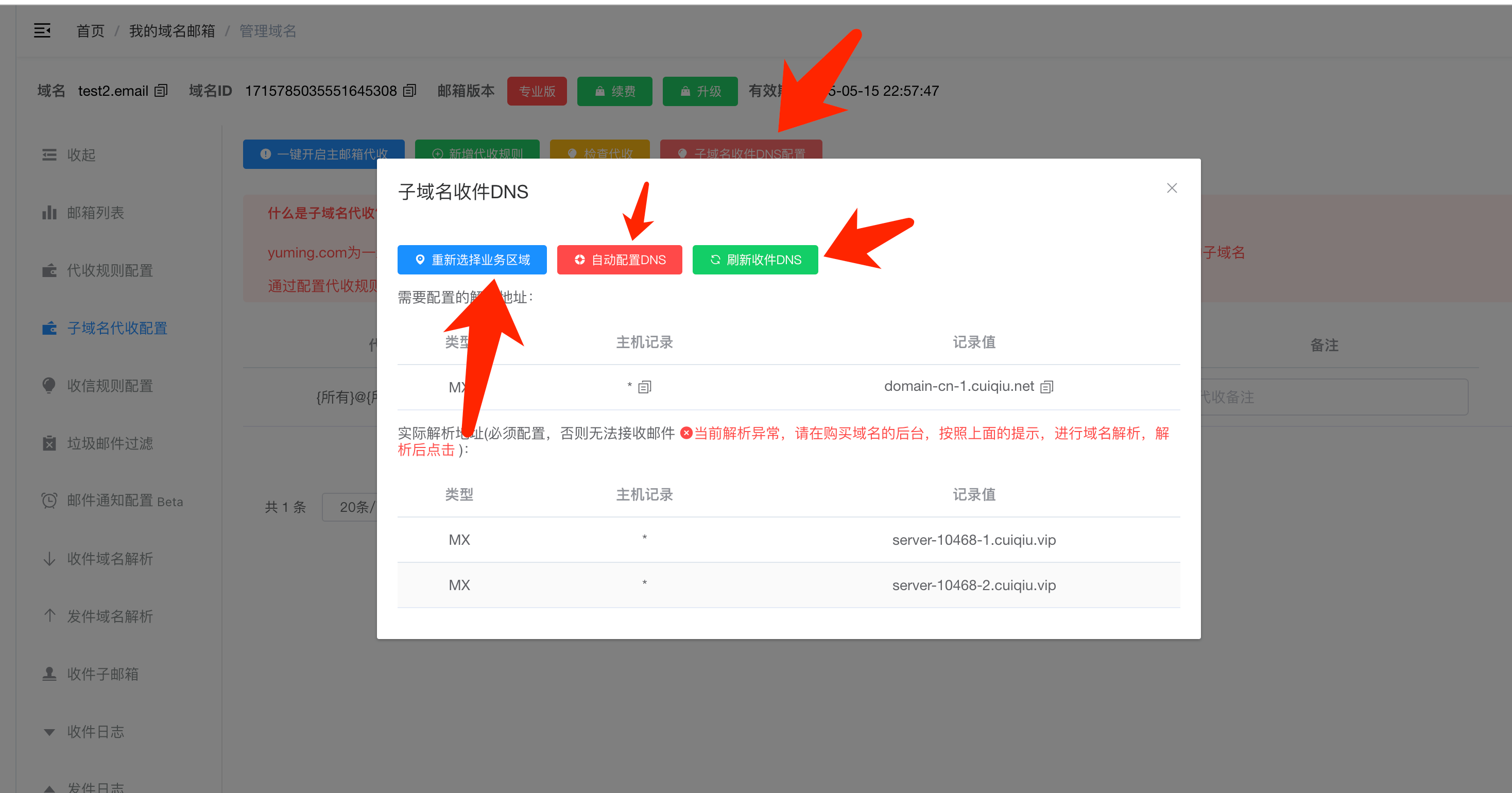Image resolution: width=1512 pixels, height=793 pixels.
Task: Copy record value domain-cn-1.cuiqiu.net
Action: coord(1046,387)
